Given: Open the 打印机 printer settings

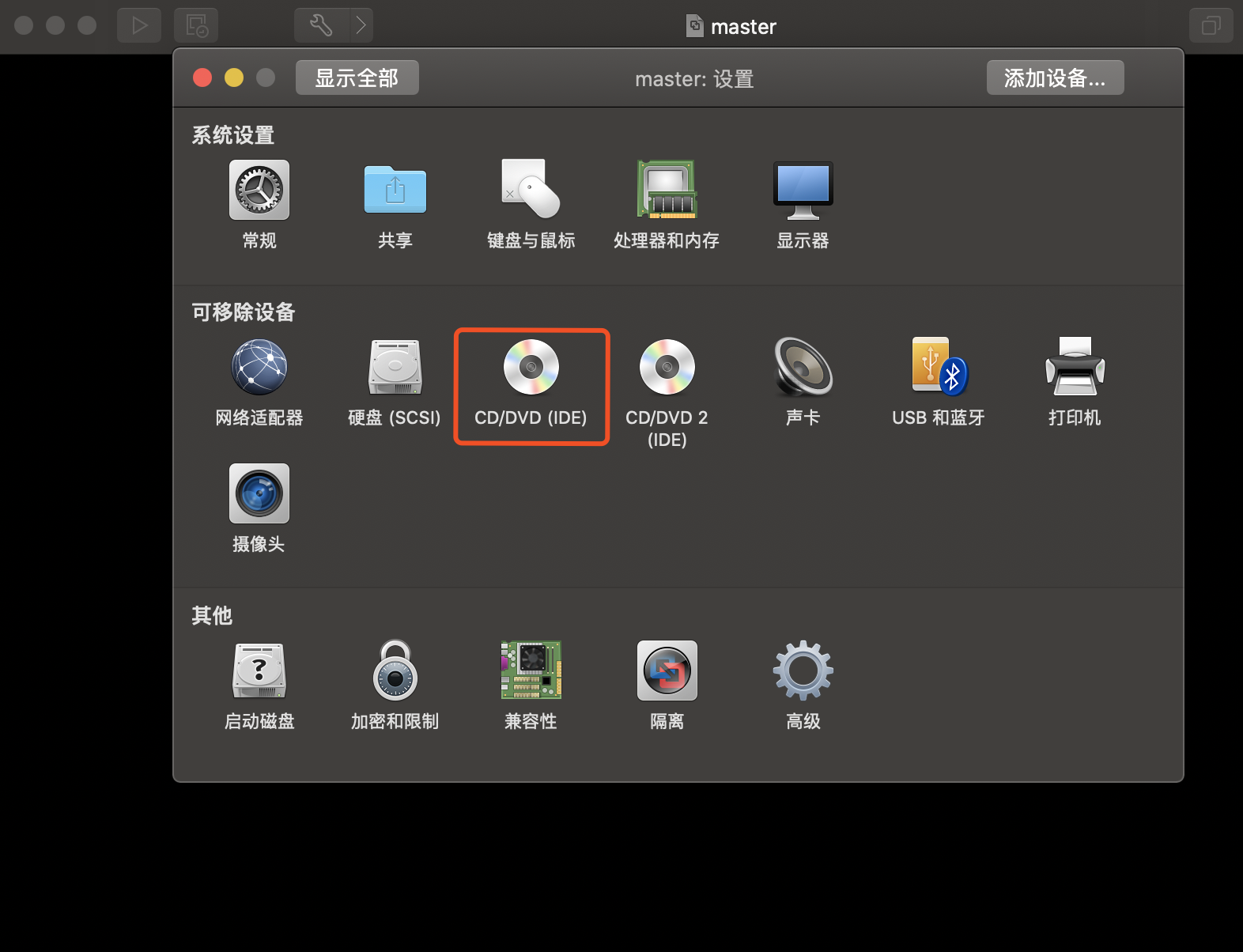Looking at the screenshot, I should [1075, 366].
